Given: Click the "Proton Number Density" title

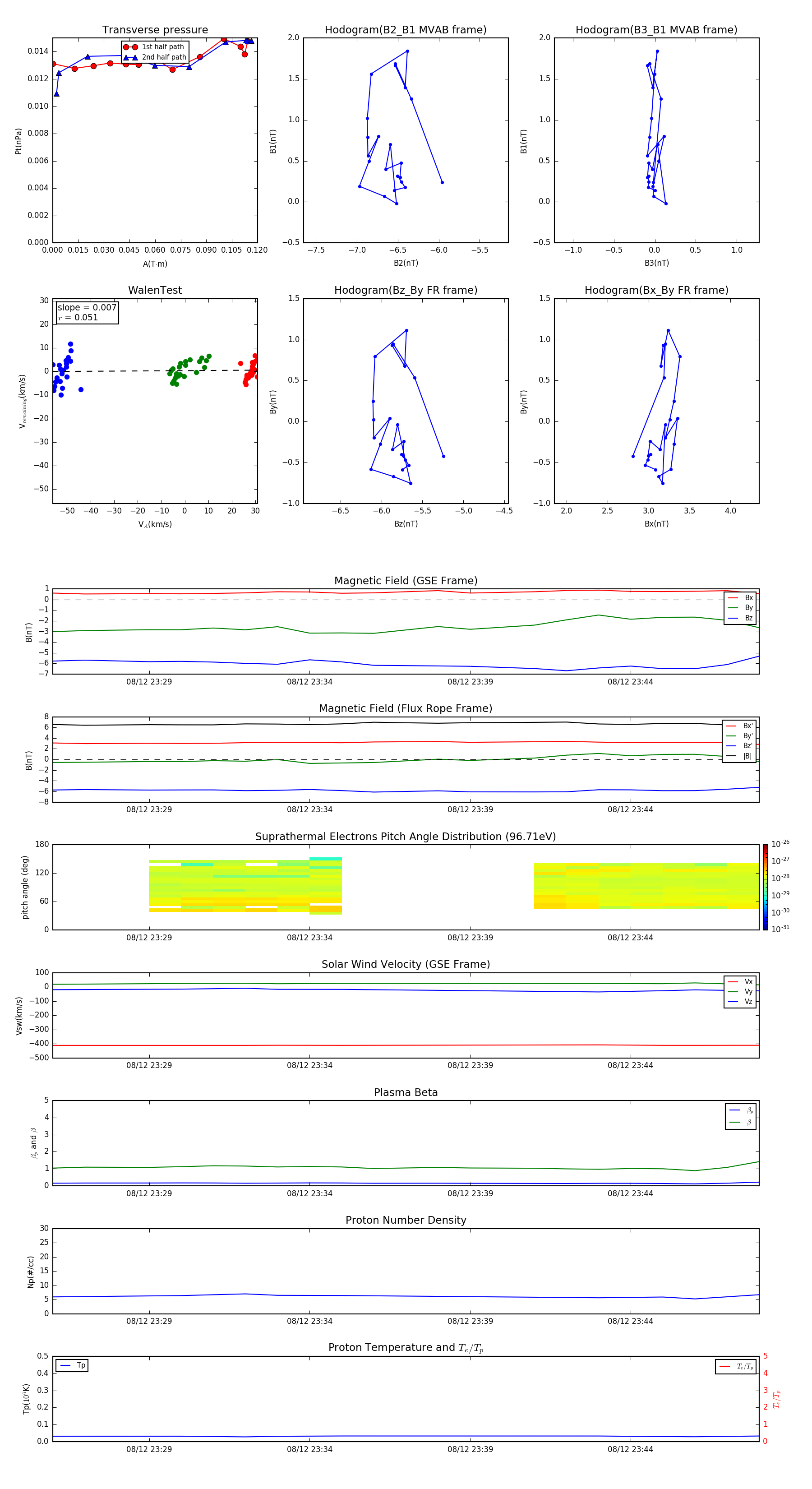Looking at the screenshot, I should tap(406, 1220).
